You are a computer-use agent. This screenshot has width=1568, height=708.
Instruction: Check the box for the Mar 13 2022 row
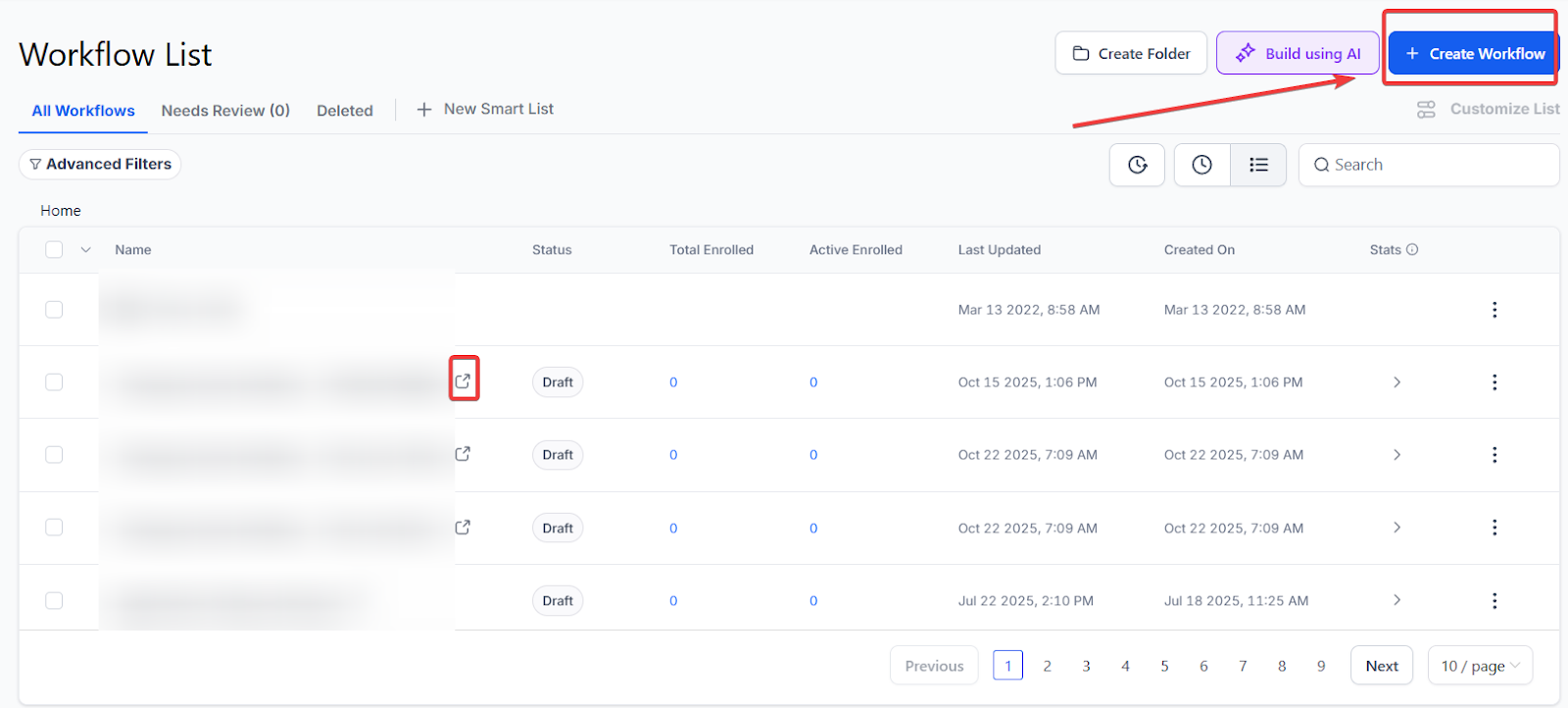(54, 310)
